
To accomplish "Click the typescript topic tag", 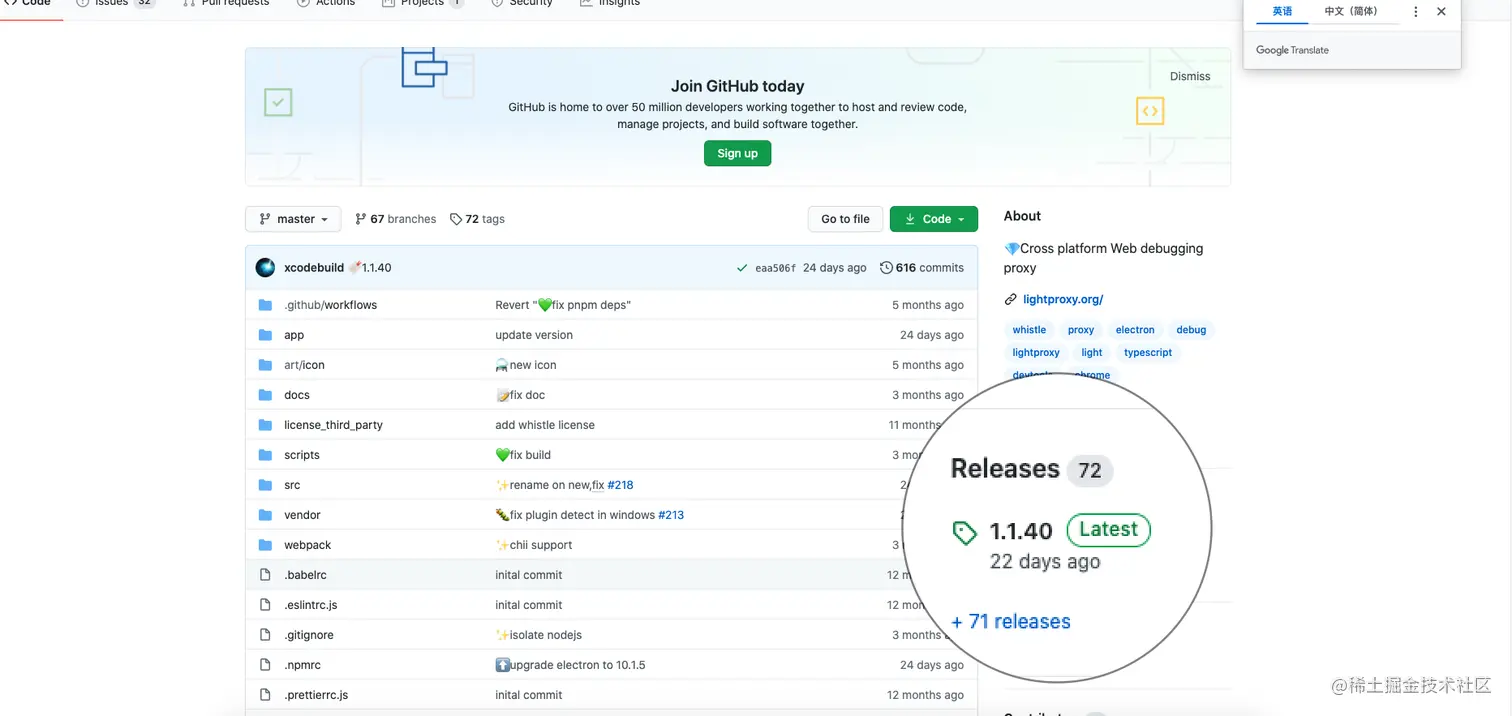I will pyautogui.click(x=1148, y=353).
